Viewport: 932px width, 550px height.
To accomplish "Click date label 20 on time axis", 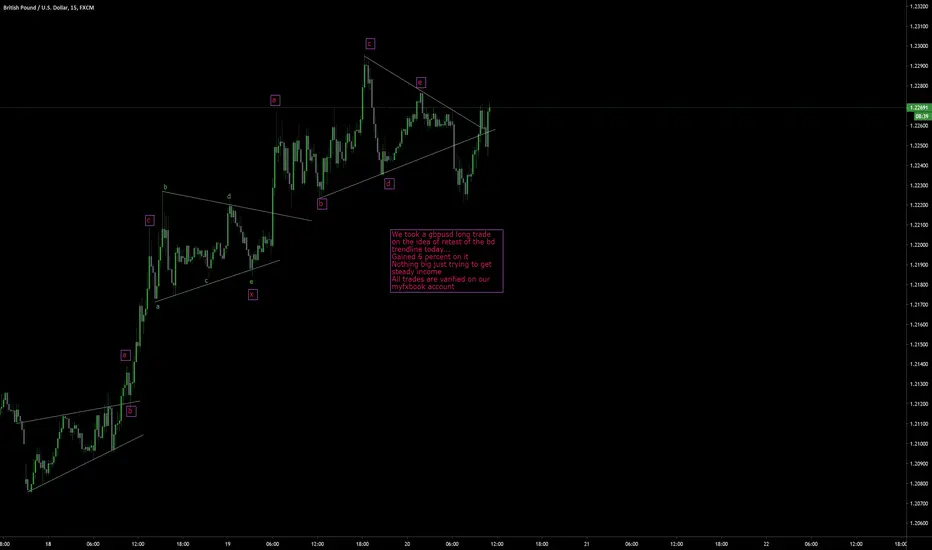I will click(x=407, y=543).
